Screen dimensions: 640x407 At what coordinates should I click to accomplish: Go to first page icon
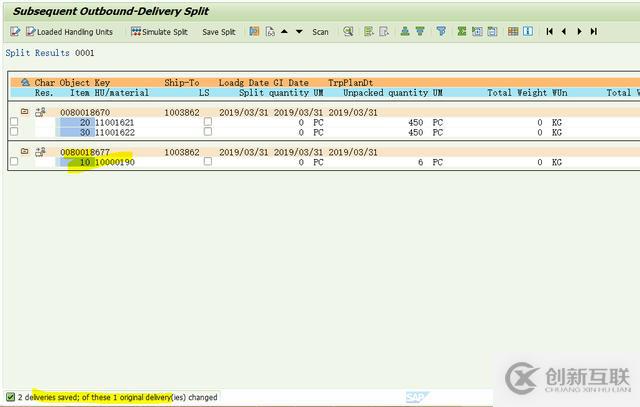coord(549,31)
